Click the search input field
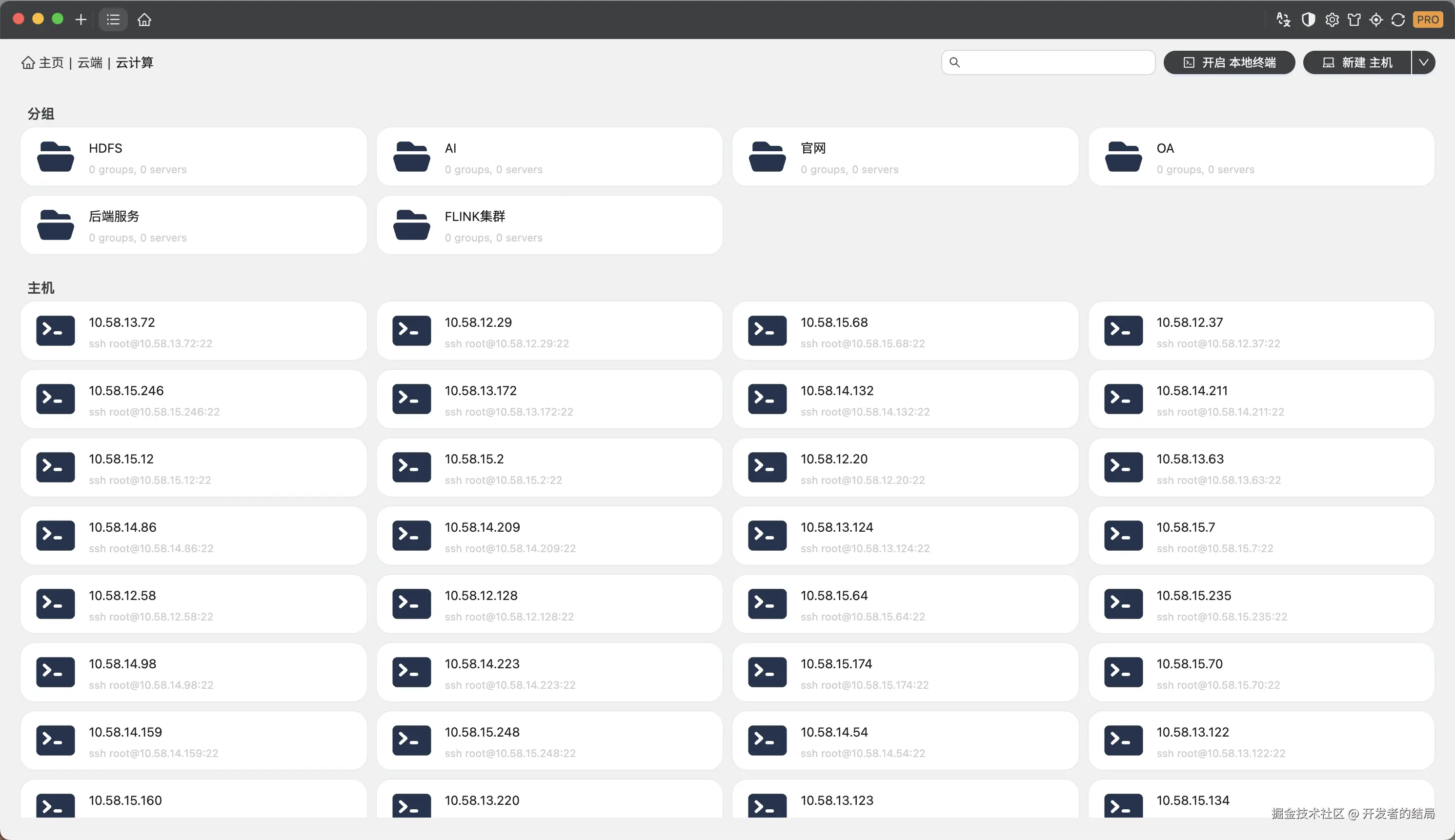 click(x=1056, y=62)
